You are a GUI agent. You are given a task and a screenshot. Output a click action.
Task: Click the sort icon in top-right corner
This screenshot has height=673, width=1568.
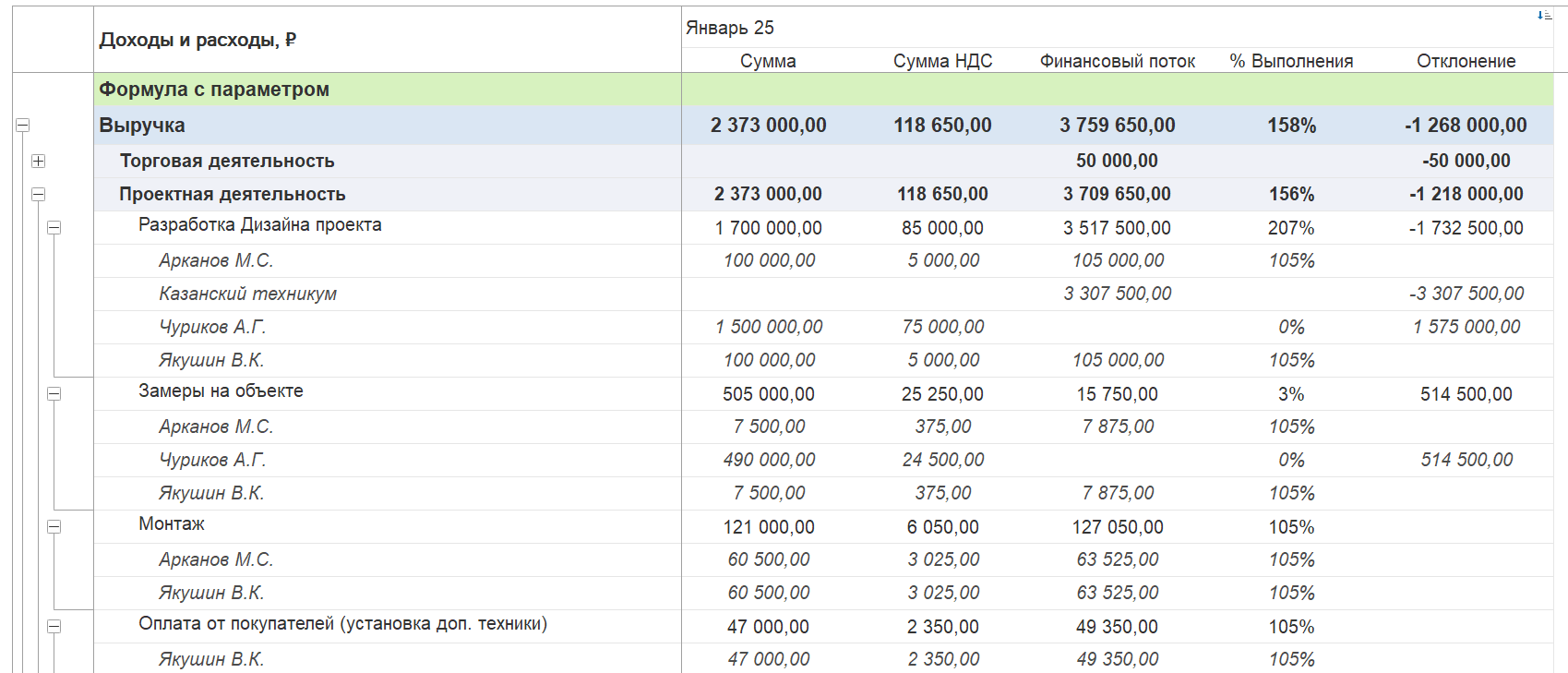point(1544,15)
